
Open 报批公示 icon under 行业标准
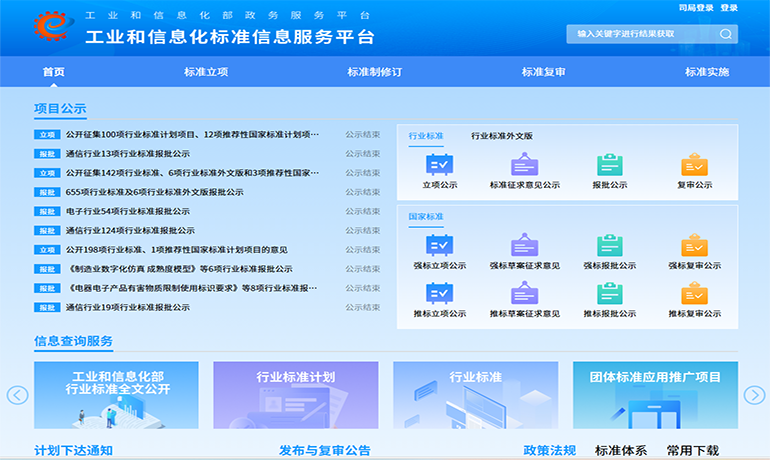click(x=609, y=165)
